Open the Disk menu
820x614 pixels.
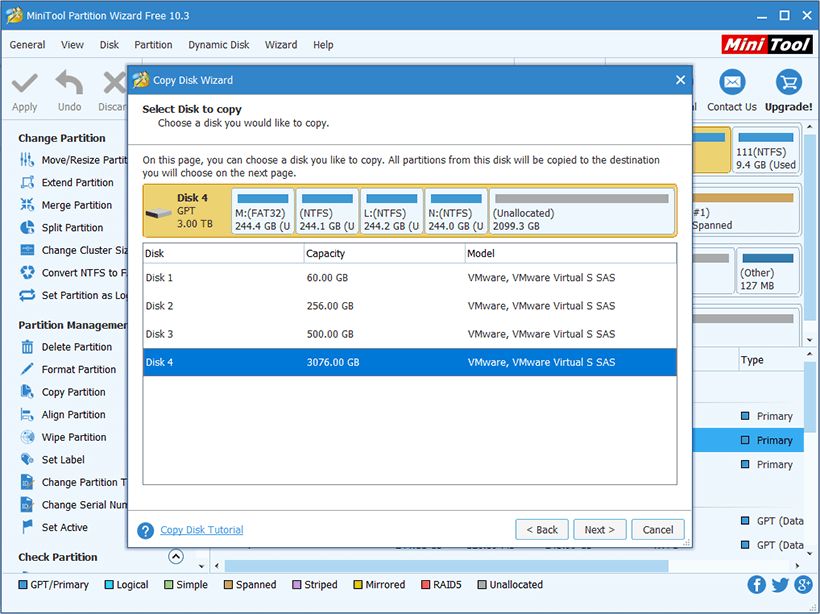point(109,45)
